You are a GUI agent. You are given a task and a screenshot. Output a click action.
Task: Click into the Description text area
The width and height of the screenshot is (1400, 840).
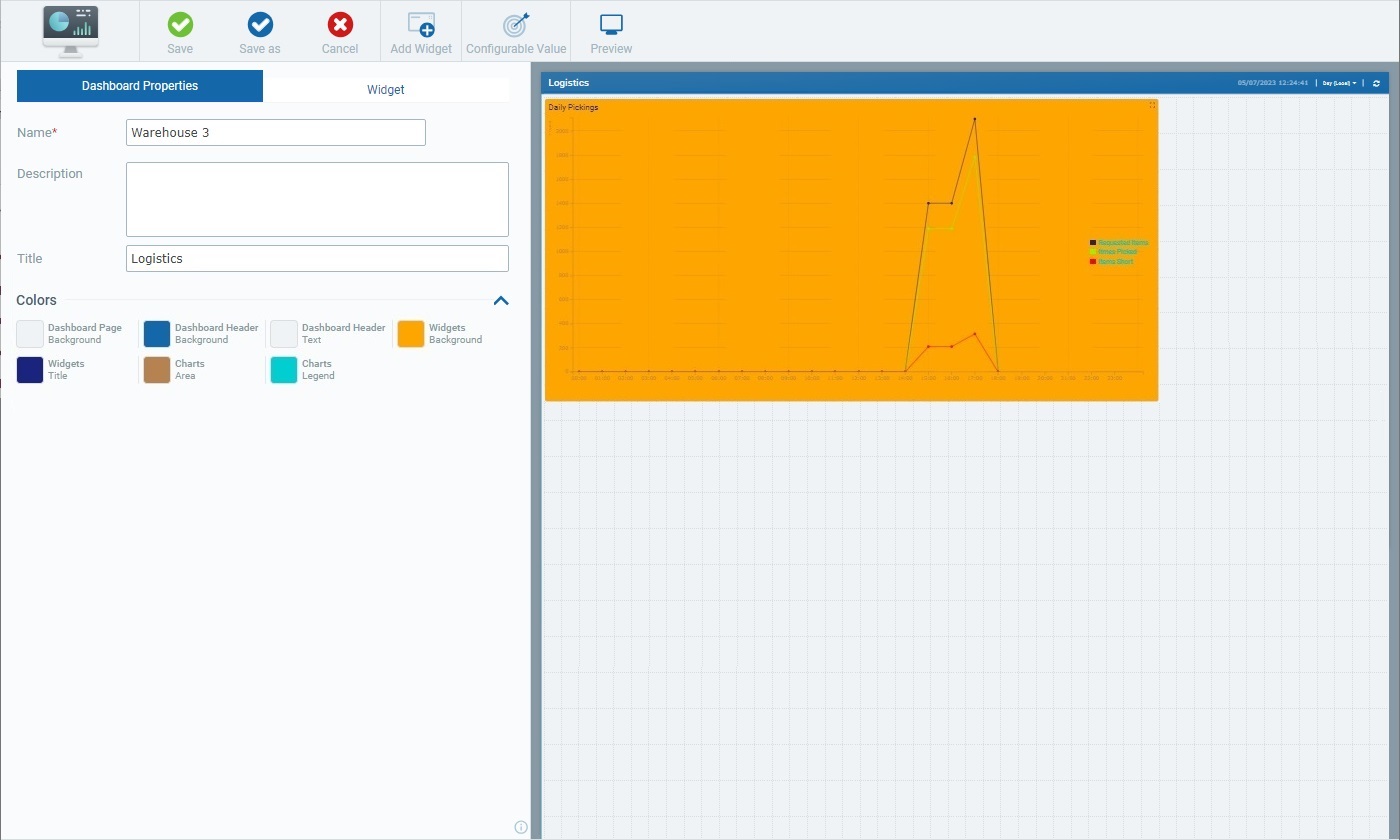click(317, 199)
